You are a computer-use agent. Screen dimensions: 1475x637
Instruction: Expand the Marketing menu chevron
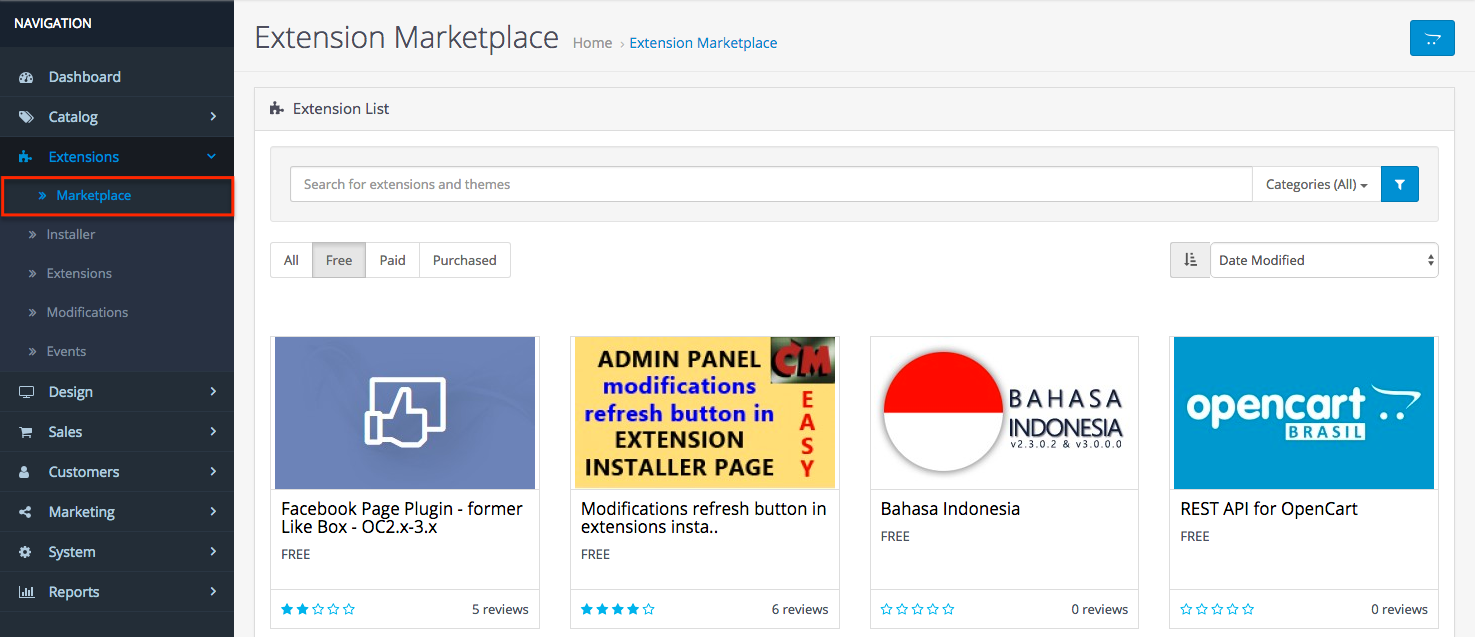[213, 512]
